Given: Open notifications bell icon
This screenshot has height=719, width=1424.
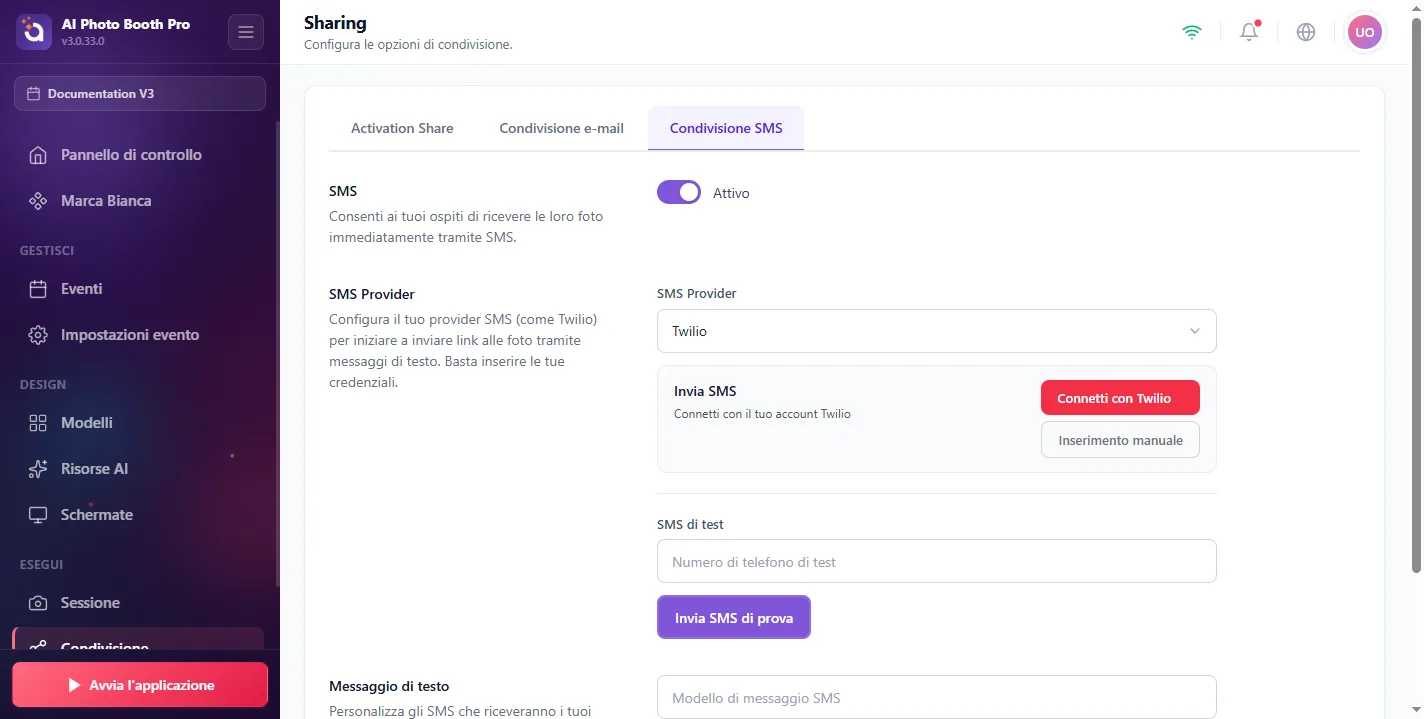Looking at the screenshot, I should click(x=1249, y=32).
